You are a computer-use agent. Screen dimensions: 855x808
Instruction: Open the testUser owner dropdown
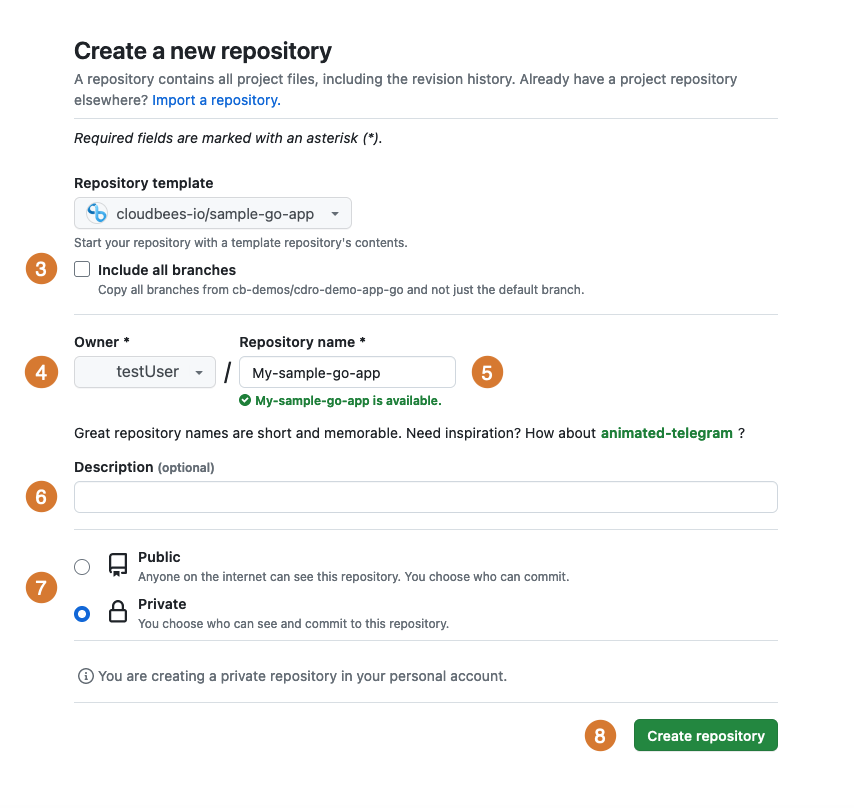(144, 371)
